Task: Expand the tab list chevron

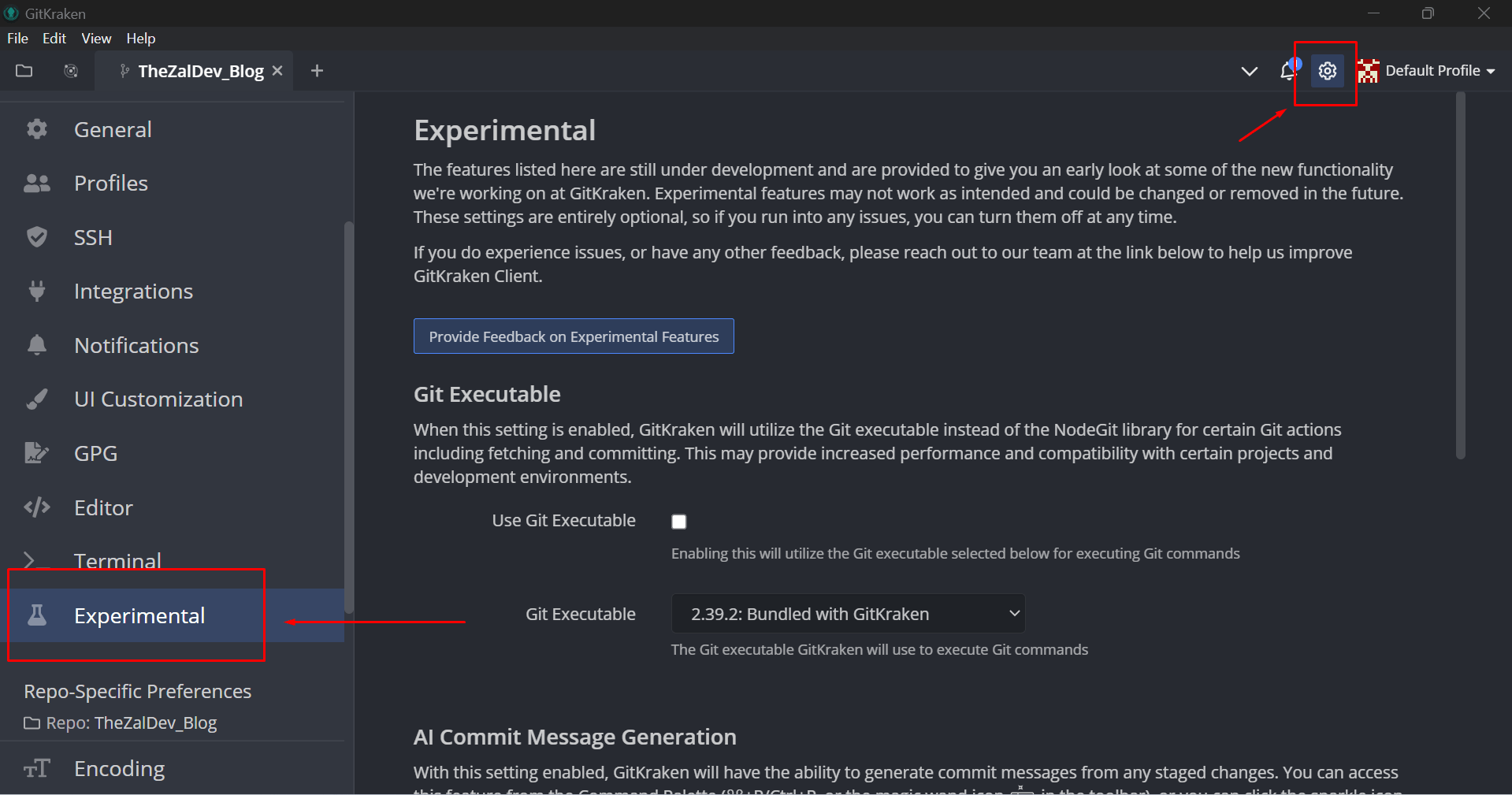Action: pyautogui.click(x=1249, y=72)
